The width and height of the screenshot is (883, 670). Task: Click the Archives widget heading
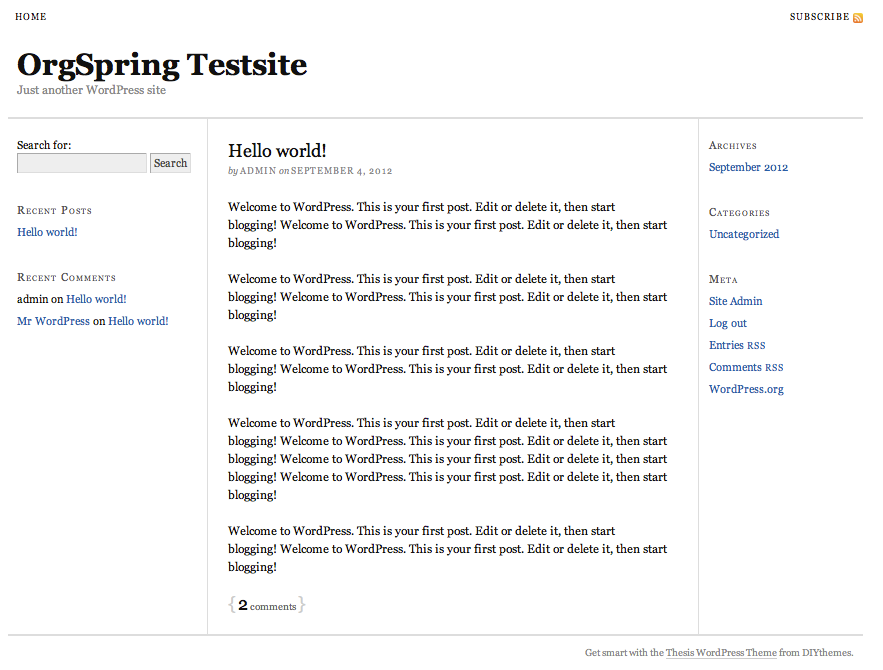click(733, 145)
